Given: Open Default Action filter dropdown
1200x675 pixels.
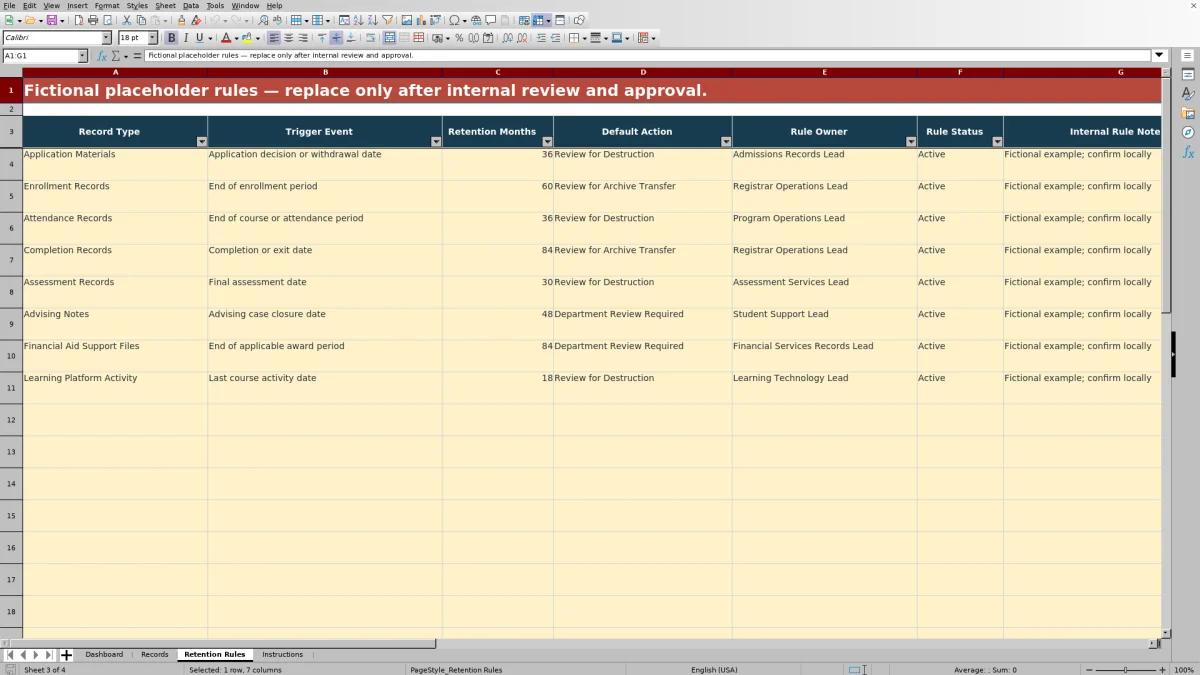Looking at the screenshot, I should [726, 142].
